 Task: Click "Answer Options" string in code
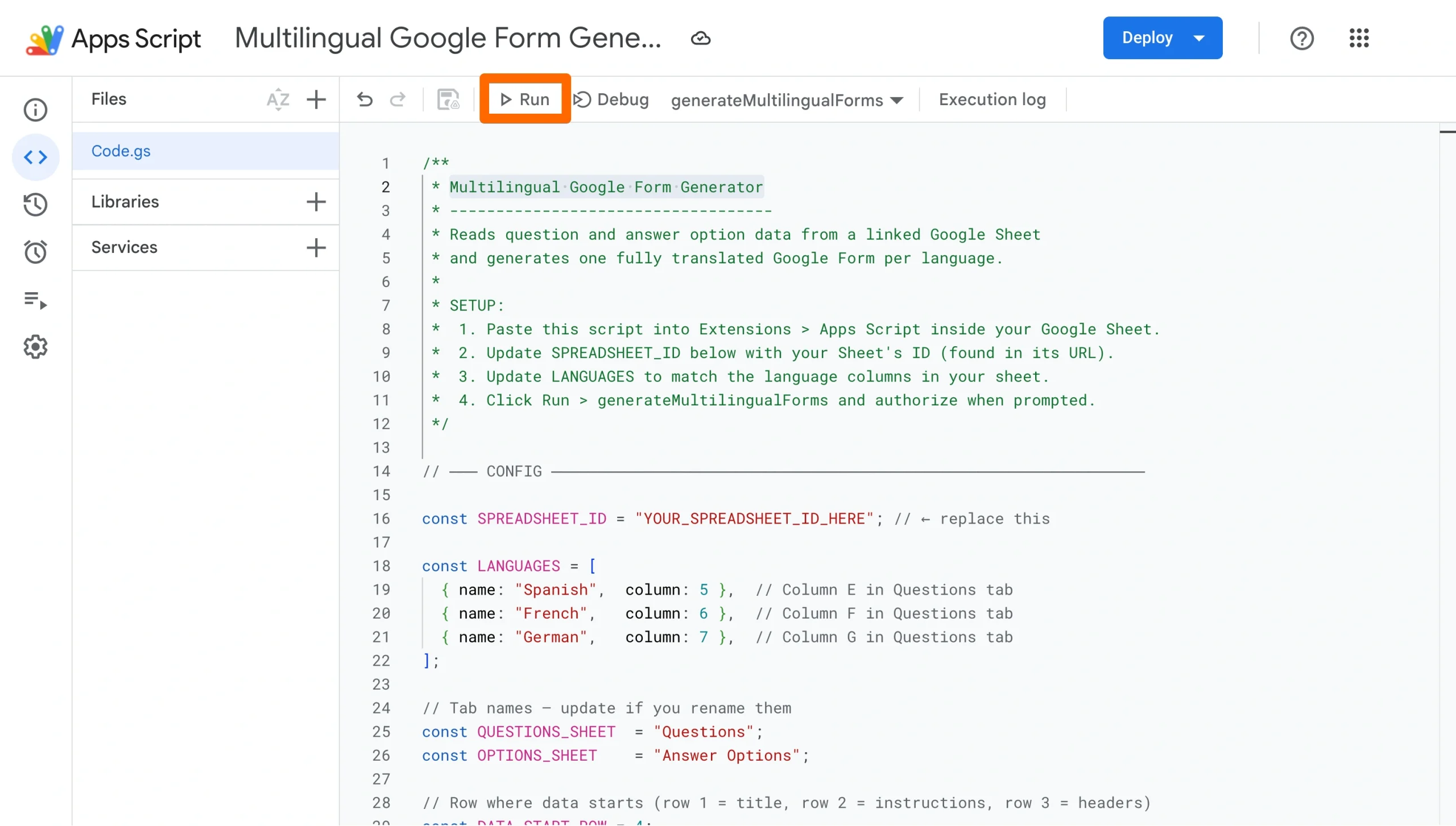(727, 756)
